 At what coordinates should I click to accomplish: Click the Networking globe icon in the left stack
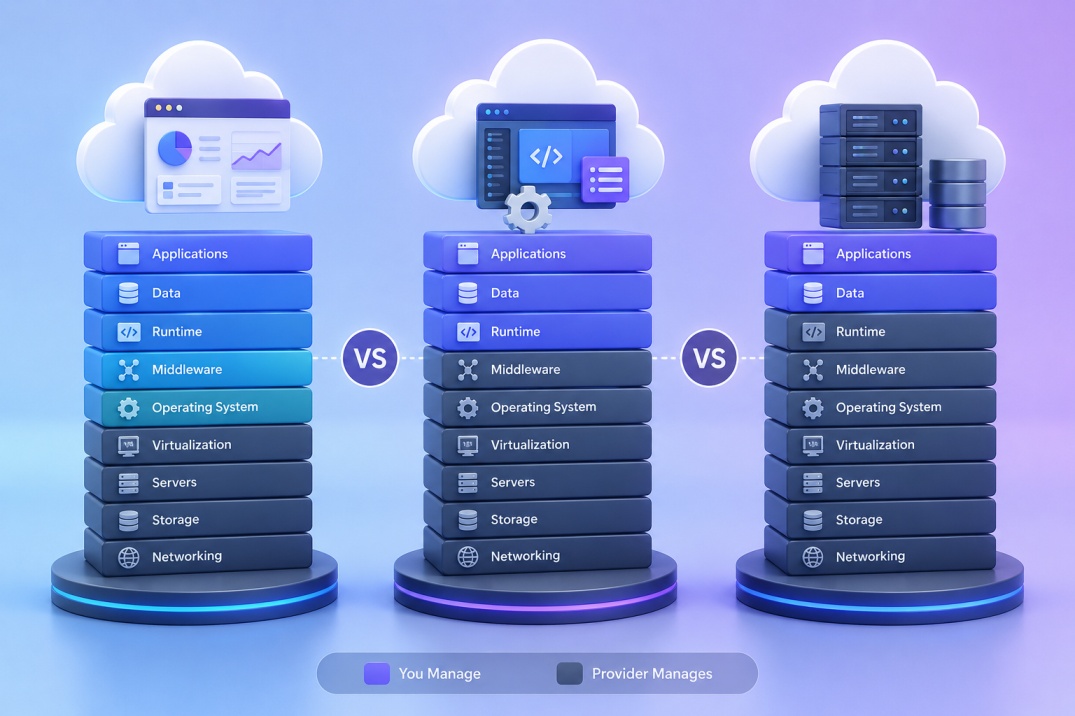(x=128, y=557)
